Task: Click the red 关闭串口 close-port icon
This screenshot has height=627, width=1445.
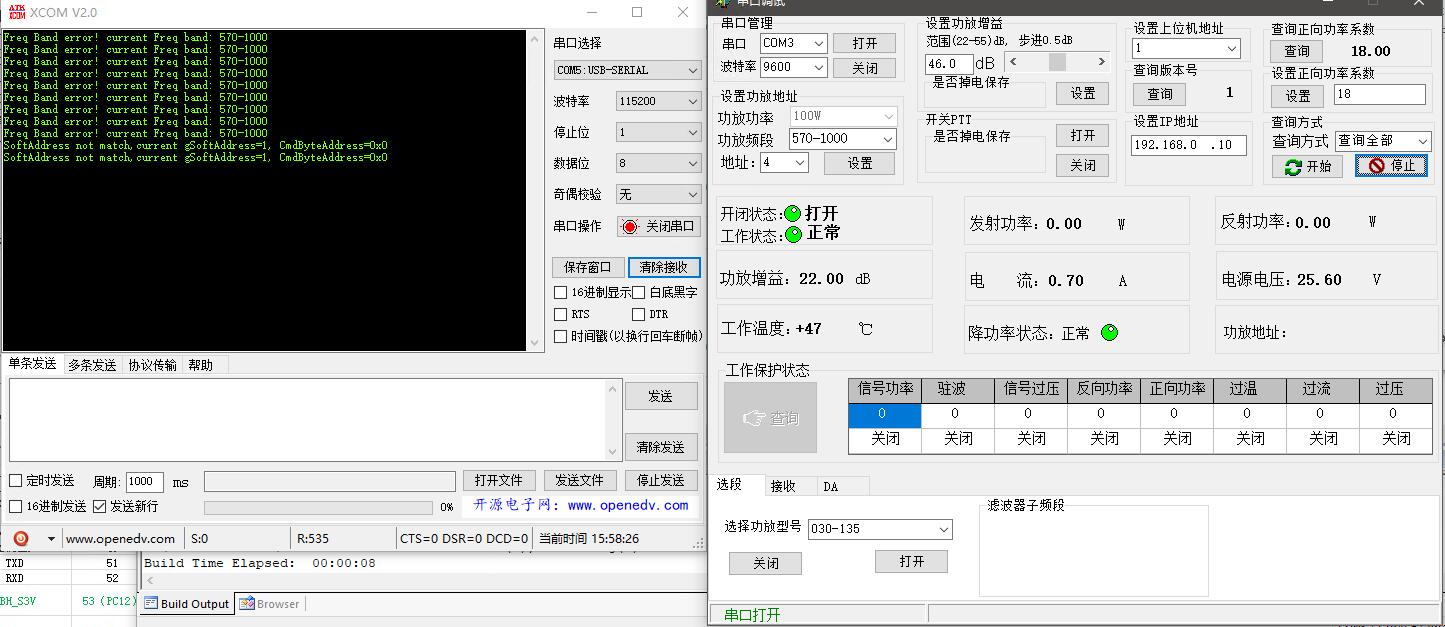Action: pos(631,226)
